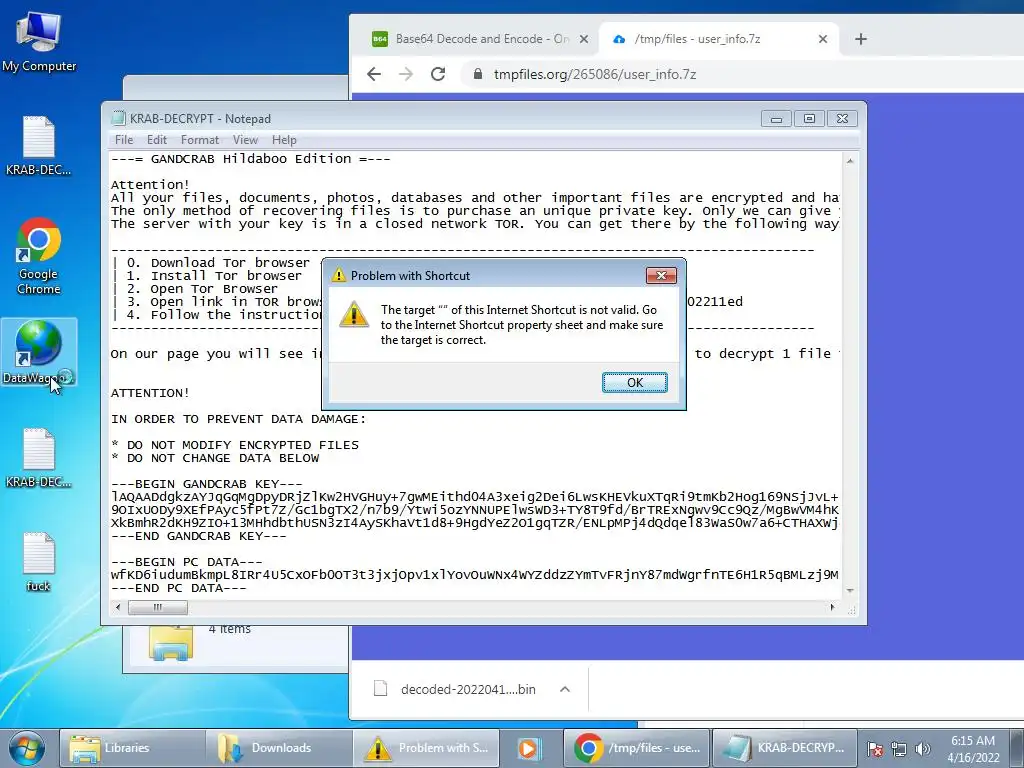Open Notepad Format menu
The height and width of the screenshot is (768, 1024).
(x=200, y=140)
